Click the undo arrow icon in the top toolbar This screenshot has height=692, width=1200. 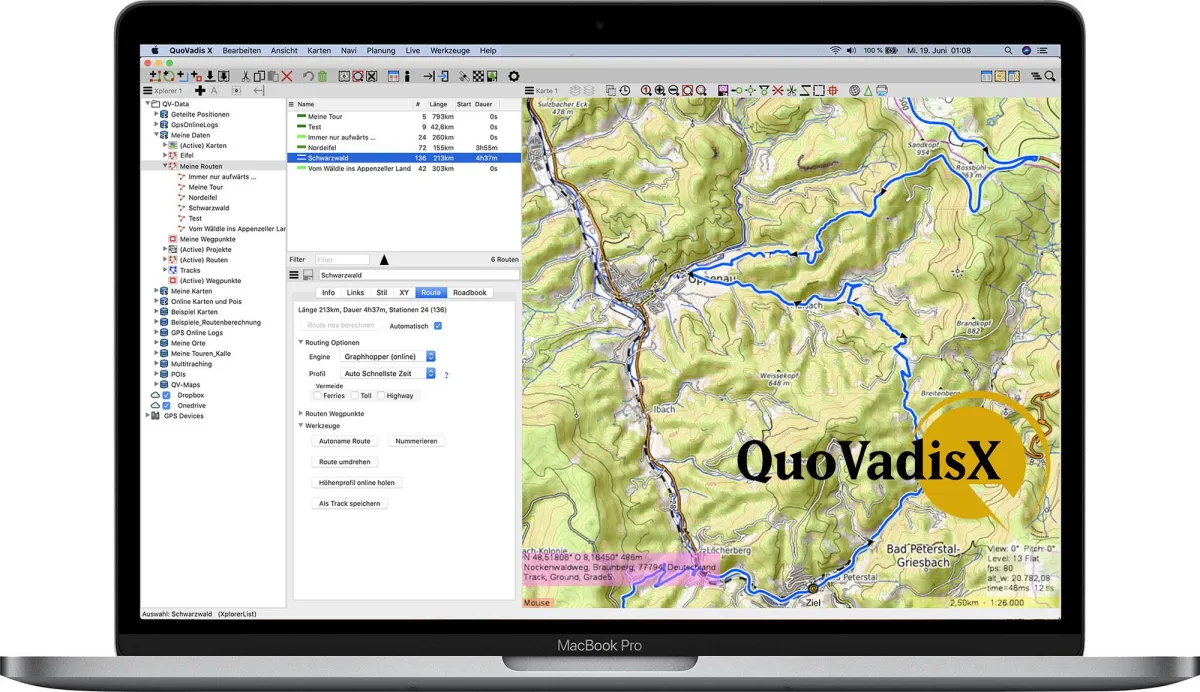[x=308, y=76]
